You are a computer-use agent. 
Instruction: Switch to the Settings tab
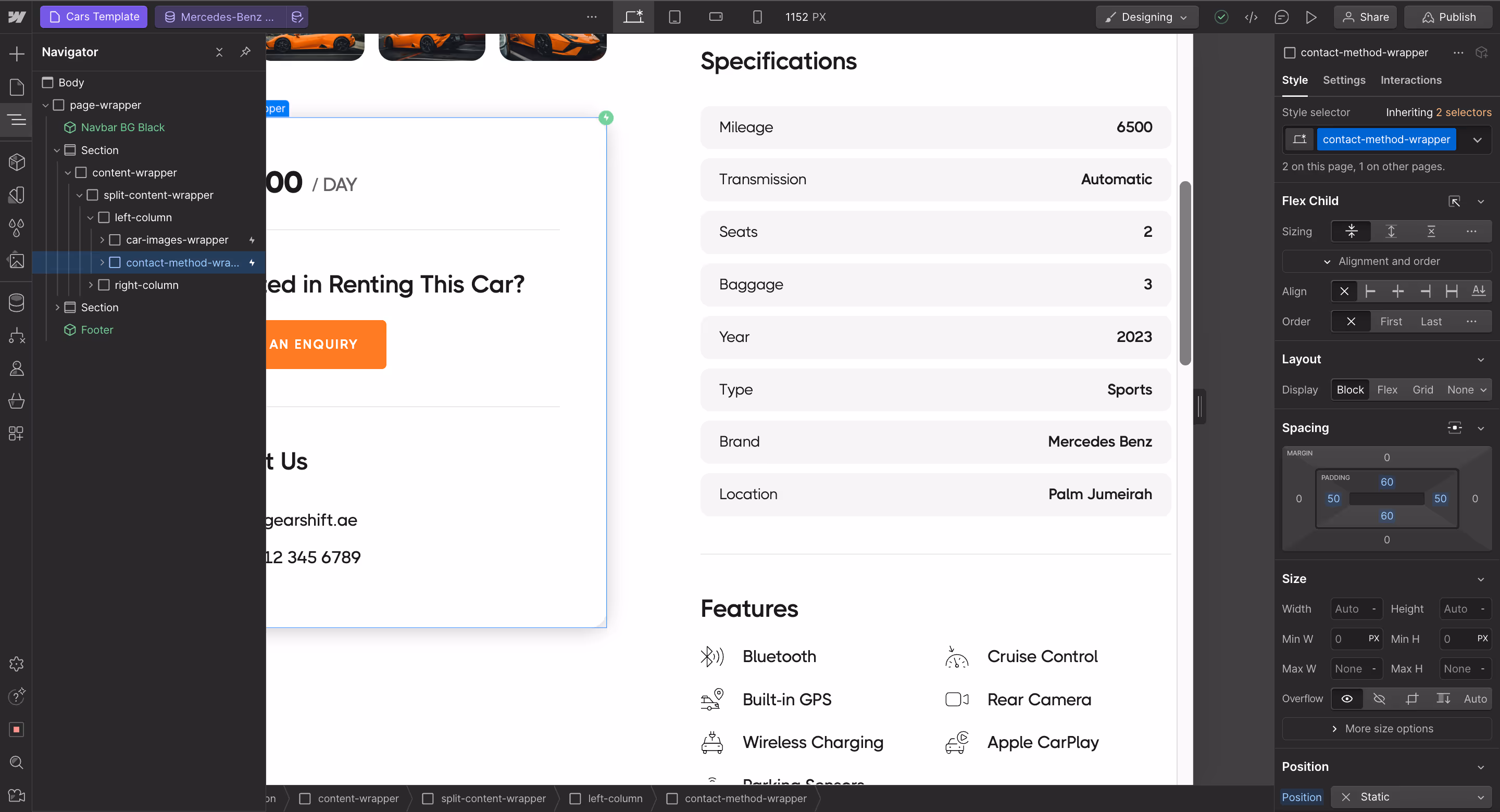tap(1343, 80)
